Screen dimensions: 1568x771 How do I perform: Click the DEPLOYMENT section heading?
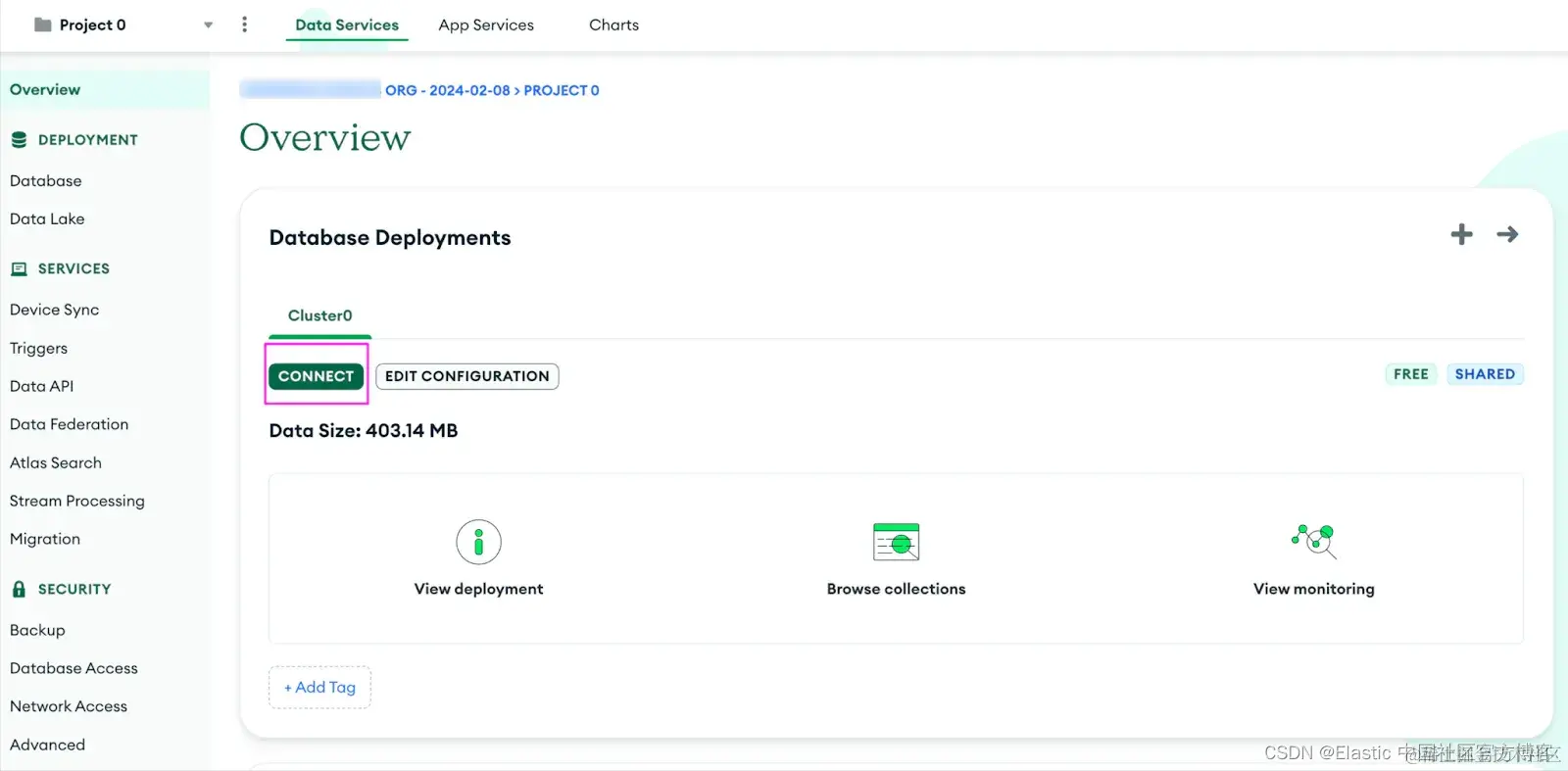(88, 140)
